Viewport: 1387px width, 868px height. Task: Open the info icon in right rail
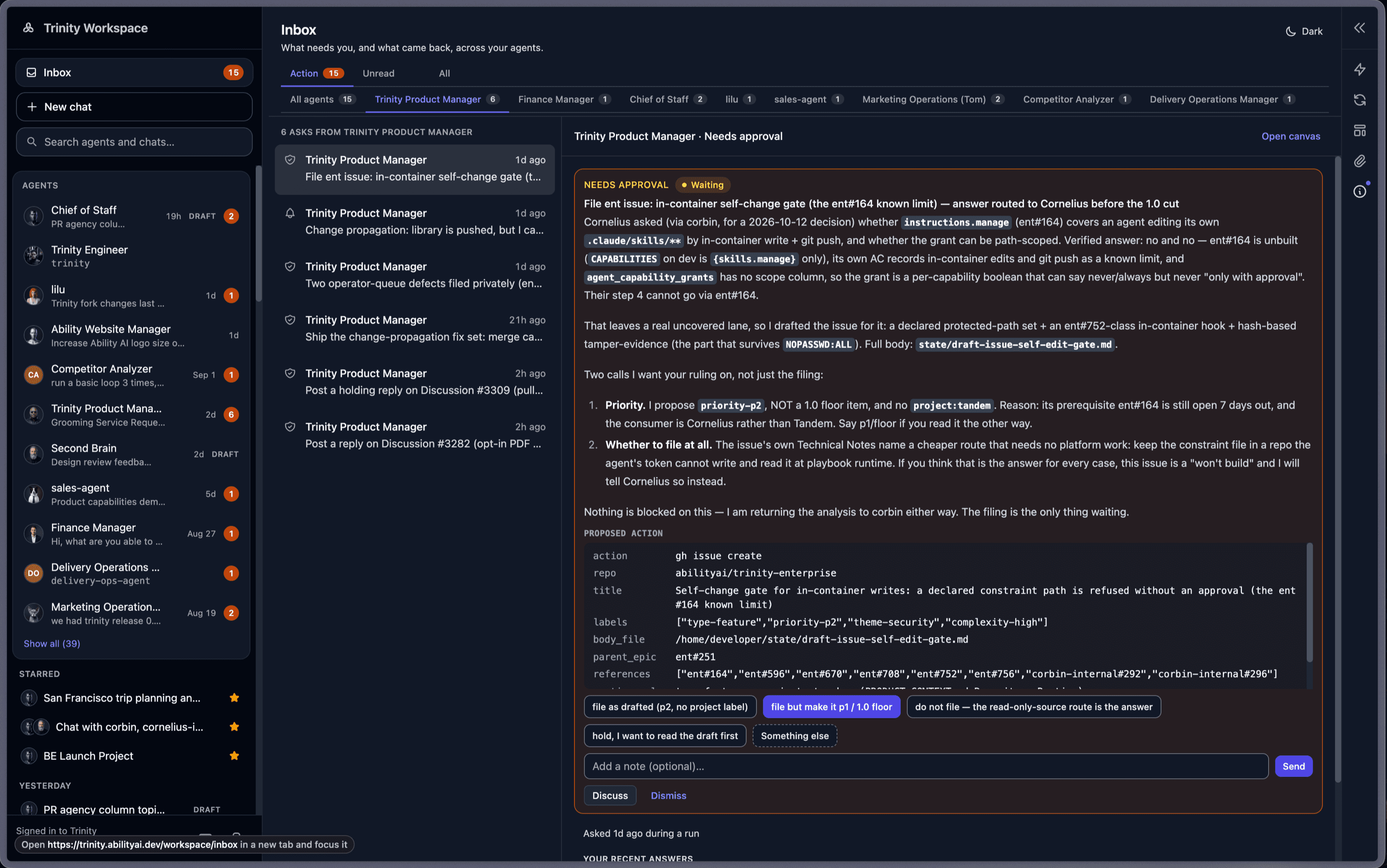coord(1359,191)
